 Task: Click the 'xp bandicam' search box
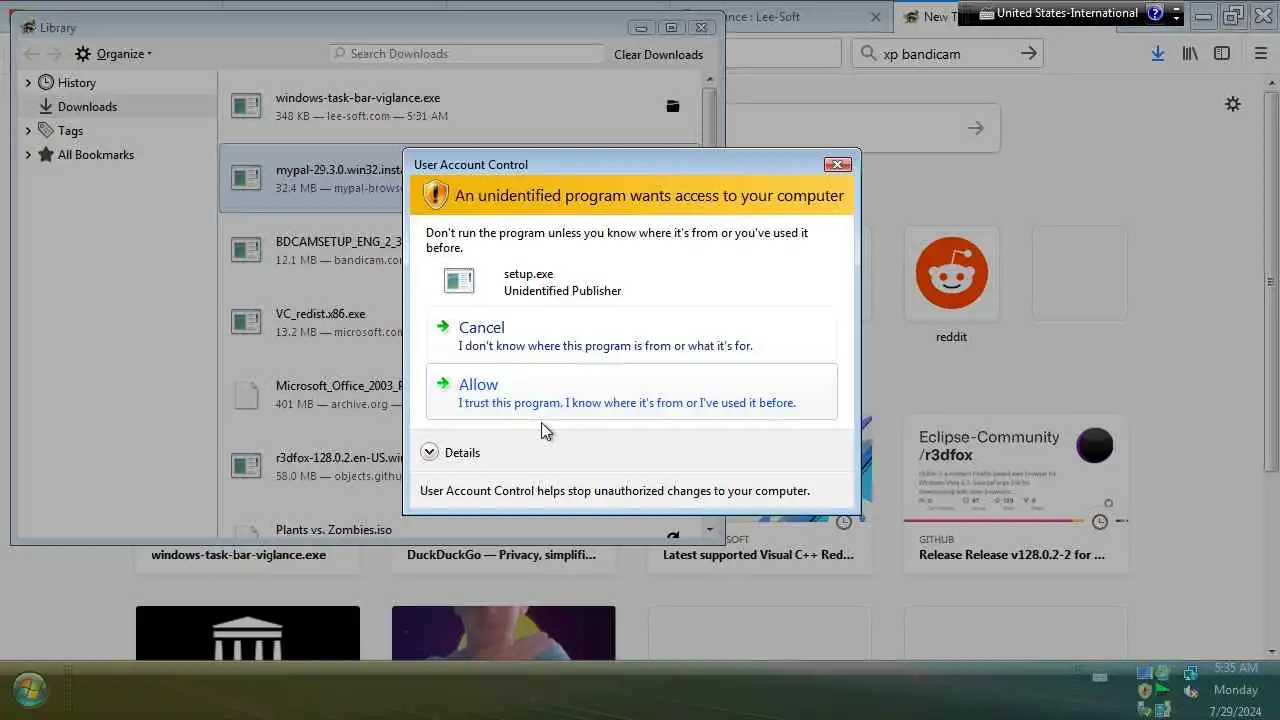point(947,54)
